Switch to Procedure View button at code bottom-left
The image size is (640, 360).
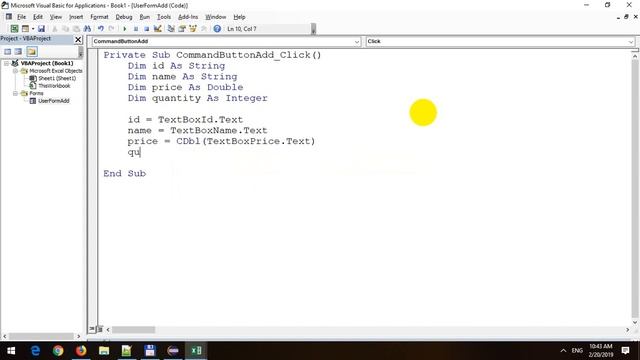point(92,329)
